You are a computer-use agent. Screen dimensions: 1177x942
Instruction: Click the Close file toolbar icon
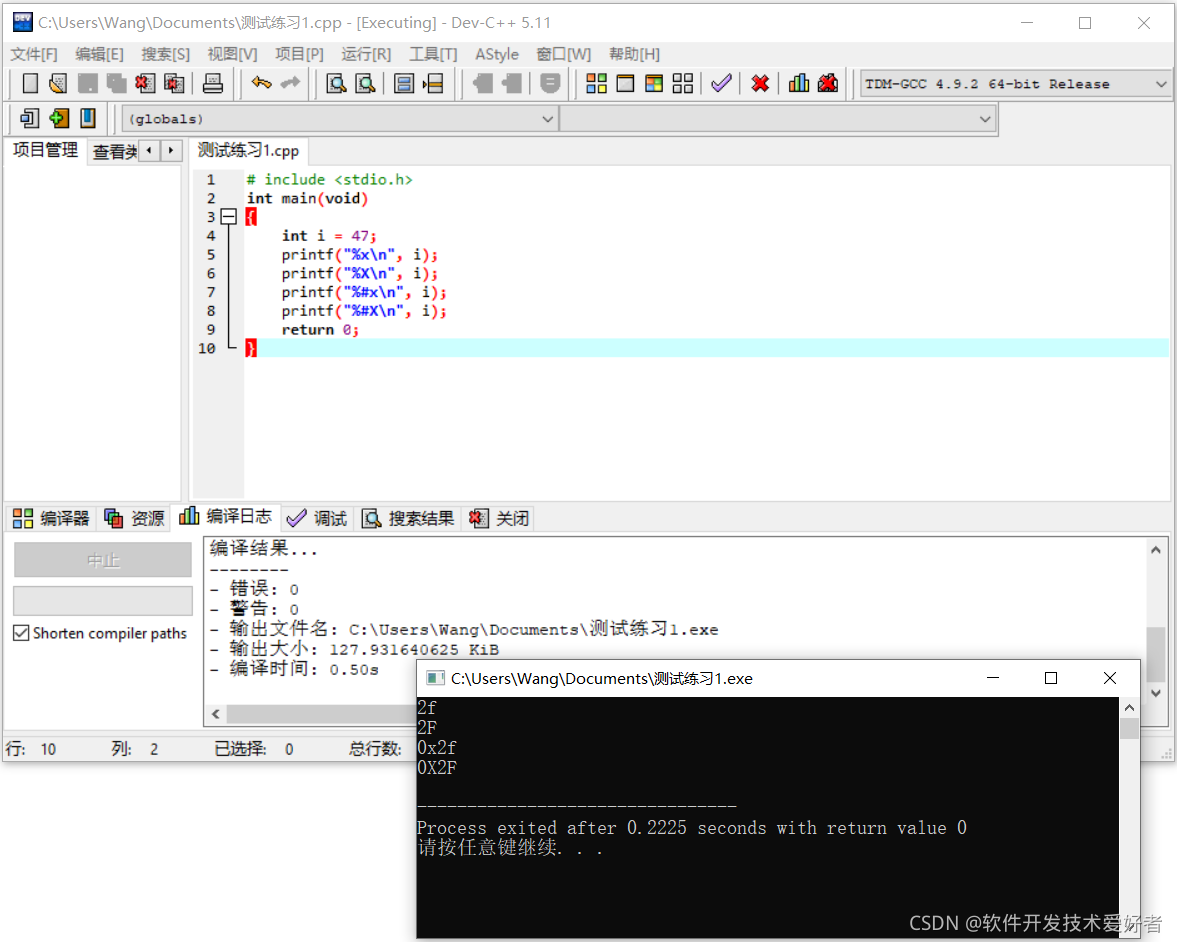[145, 83]
